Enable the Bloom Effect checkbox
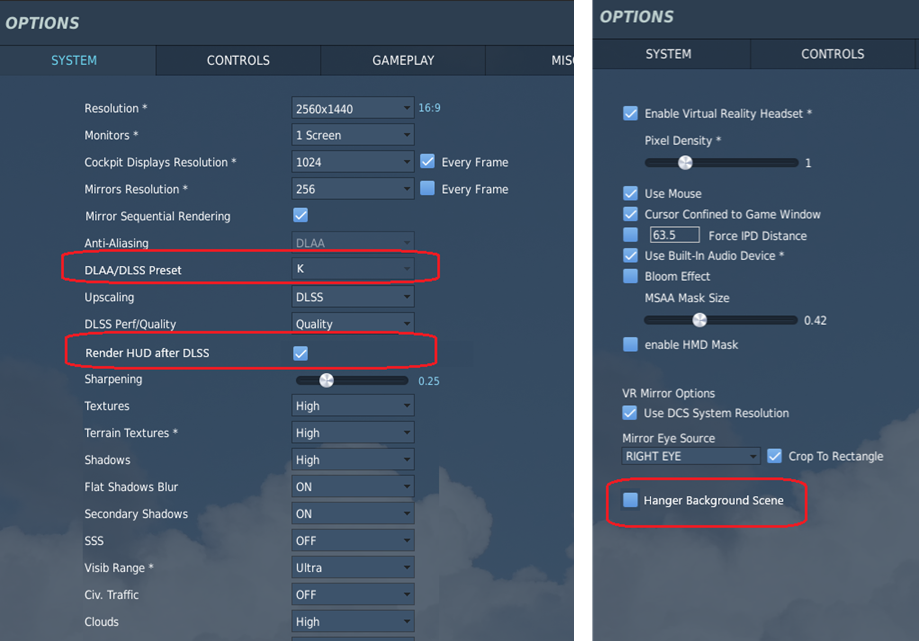Screen dimensions: 919x641 [631, 276]
